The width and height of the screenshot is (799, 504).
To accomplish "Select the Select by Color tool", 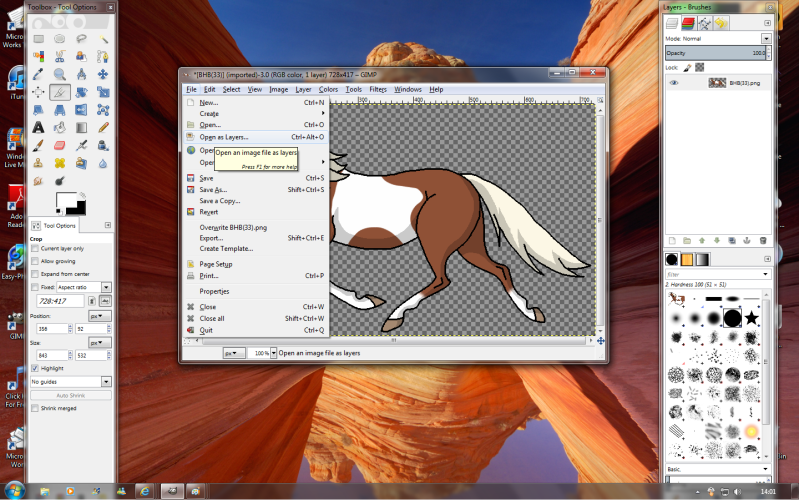I will pyautogui.click(x=38, y=57).
